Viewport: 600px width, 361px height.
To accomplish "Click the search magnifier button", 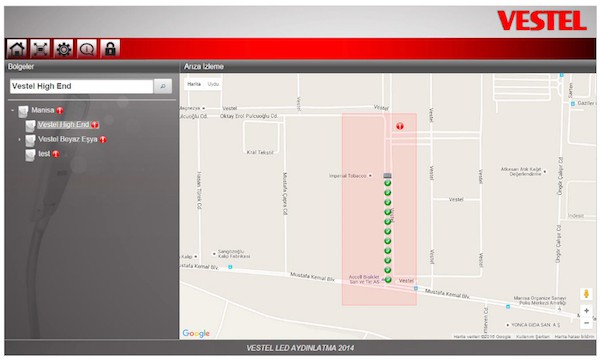I will (x=163, y=86).
